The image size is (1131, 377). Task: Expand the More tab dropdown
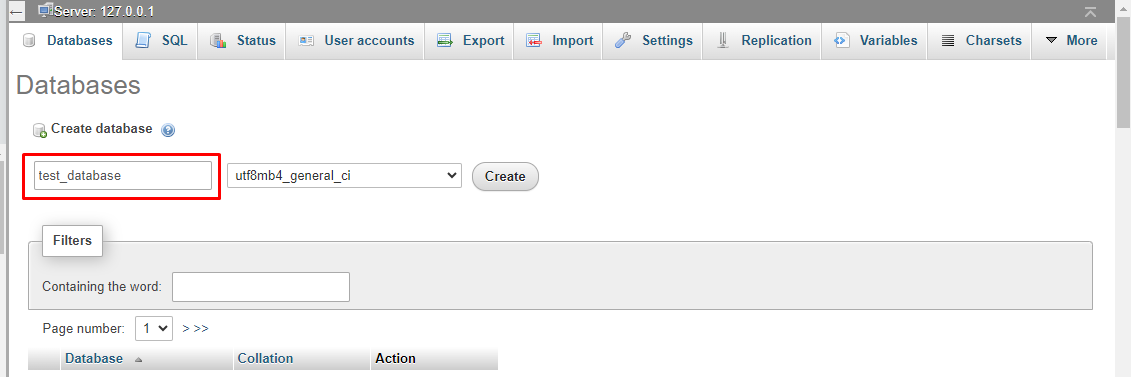click(x=1072, y=40)
